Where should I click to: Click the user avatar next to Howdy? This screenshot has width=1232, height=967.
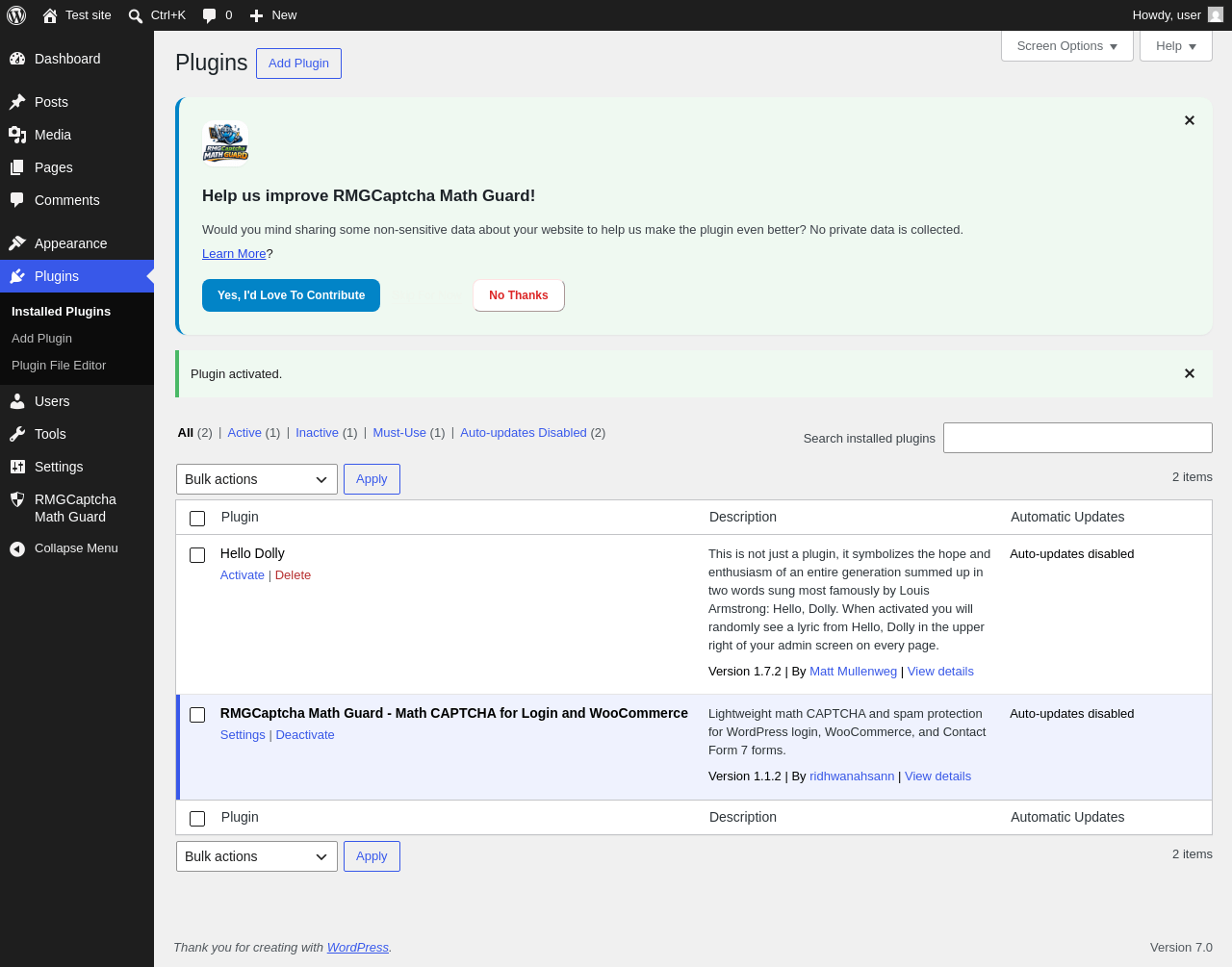pyautogui.click(x=1216, y=14)
